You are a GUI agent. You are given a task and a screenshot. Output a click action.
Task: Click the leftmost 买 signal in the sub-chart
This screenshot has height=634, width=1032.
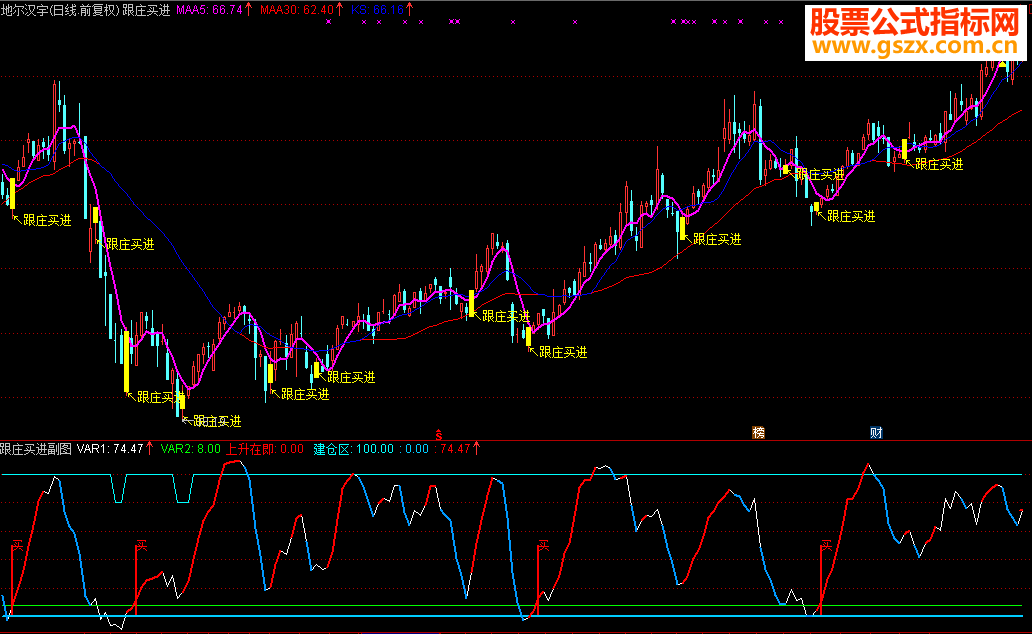click(x=17, y=545)
